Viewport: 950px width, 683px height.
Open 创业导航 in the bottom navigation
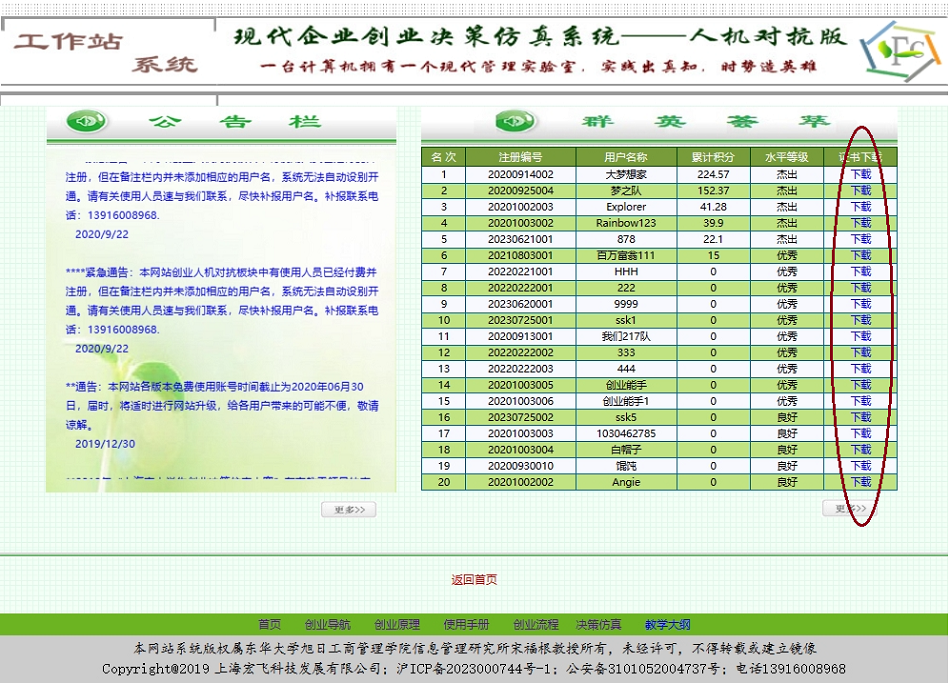point(328,624)
